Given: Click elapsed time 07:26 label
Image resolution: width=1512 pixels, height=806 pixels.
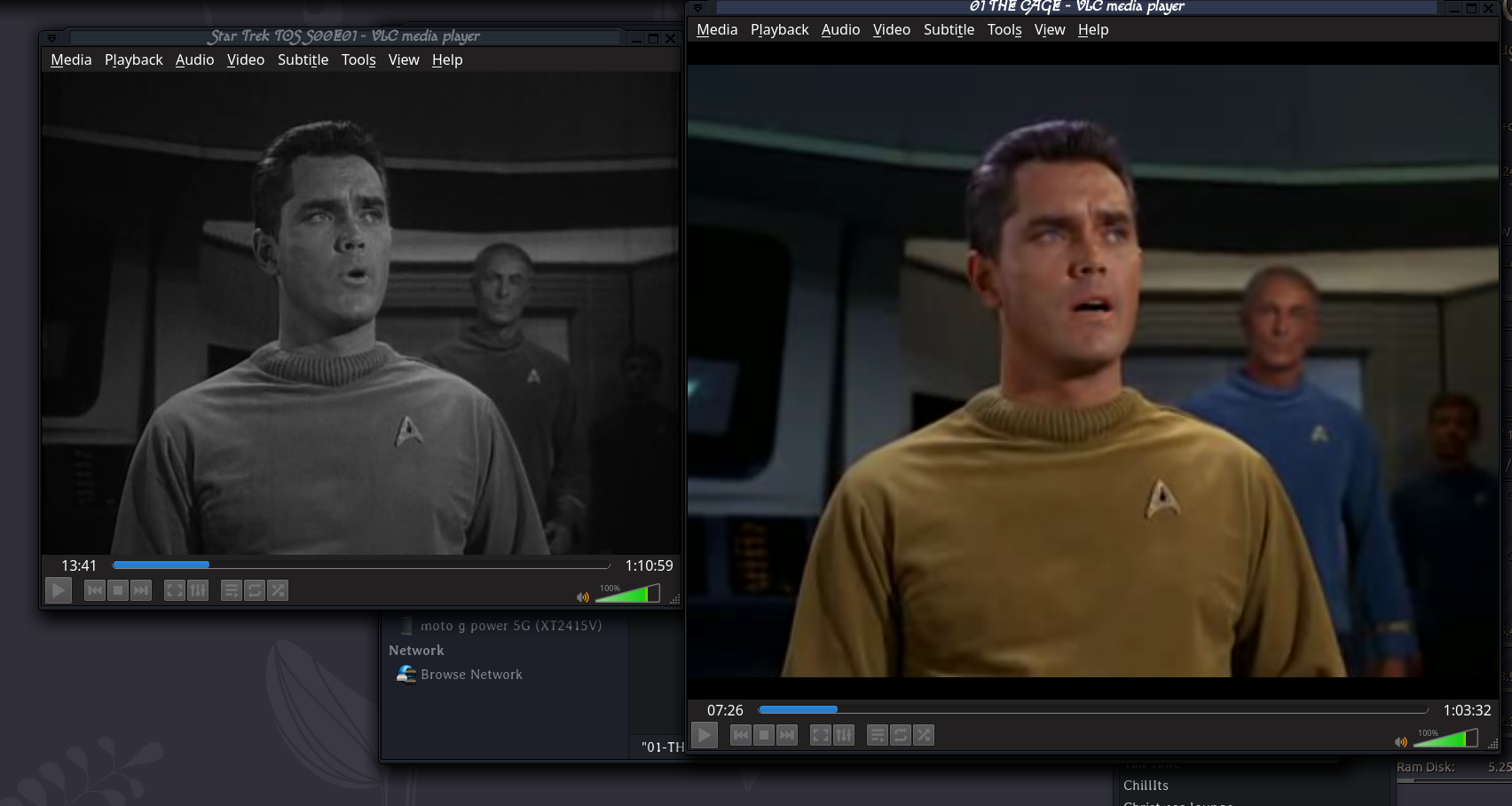Looking at the screenshot, I should (725, 710).
